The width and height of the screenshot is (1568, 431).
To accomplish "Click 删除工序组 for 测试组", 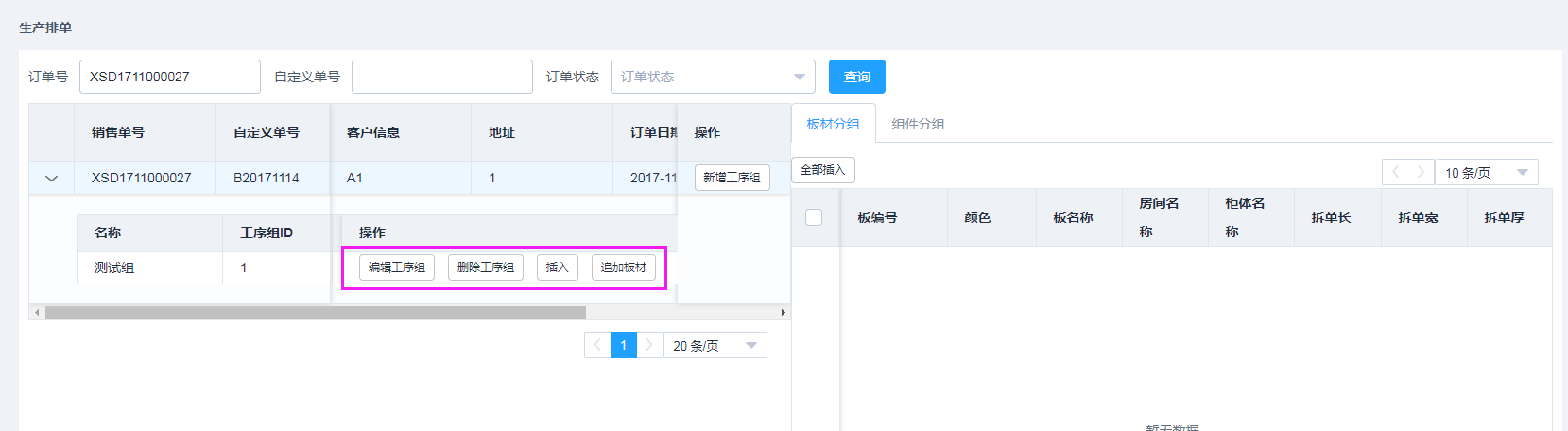I will tap(485, 267).
